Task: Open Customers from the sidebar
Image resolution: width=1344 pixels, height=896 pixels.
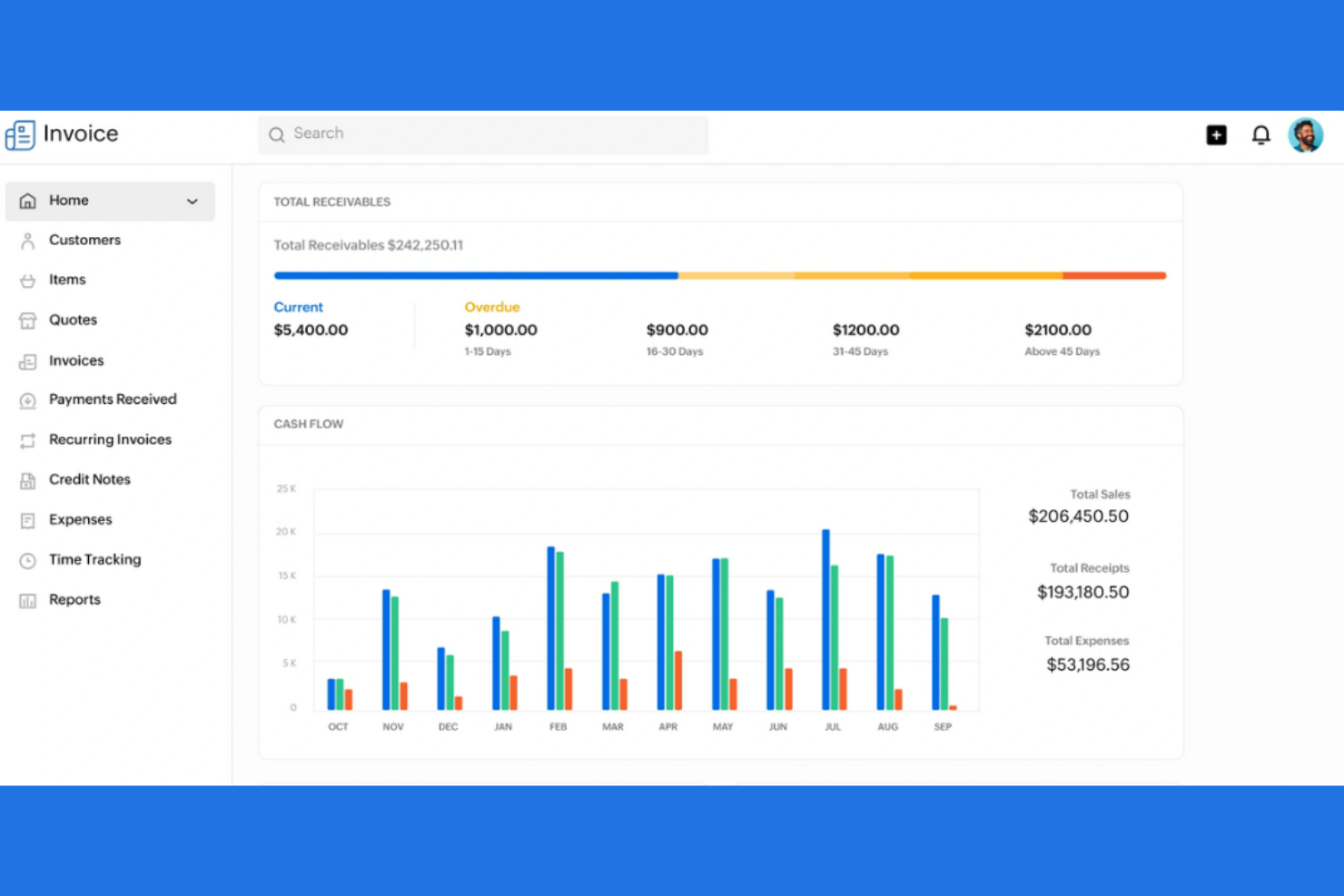Action: point(84,240)
